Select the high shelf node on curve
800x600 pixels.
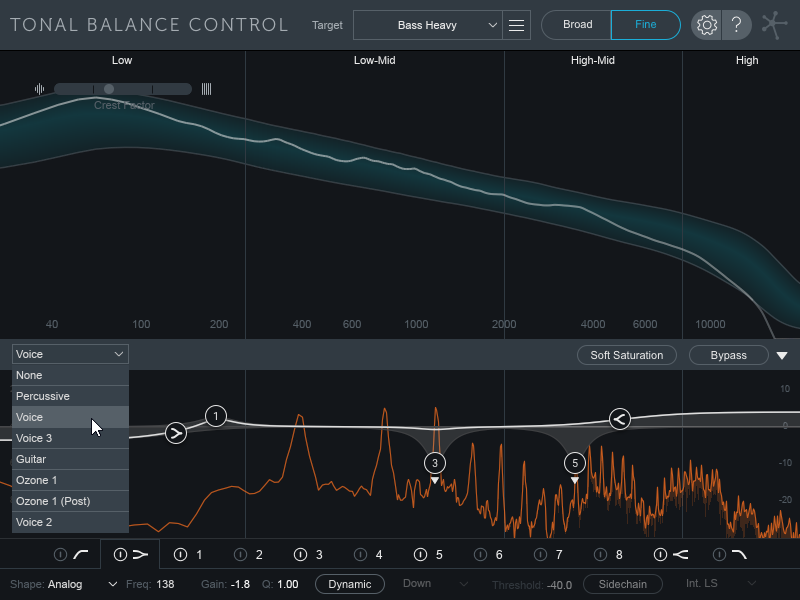click(619, 419)
